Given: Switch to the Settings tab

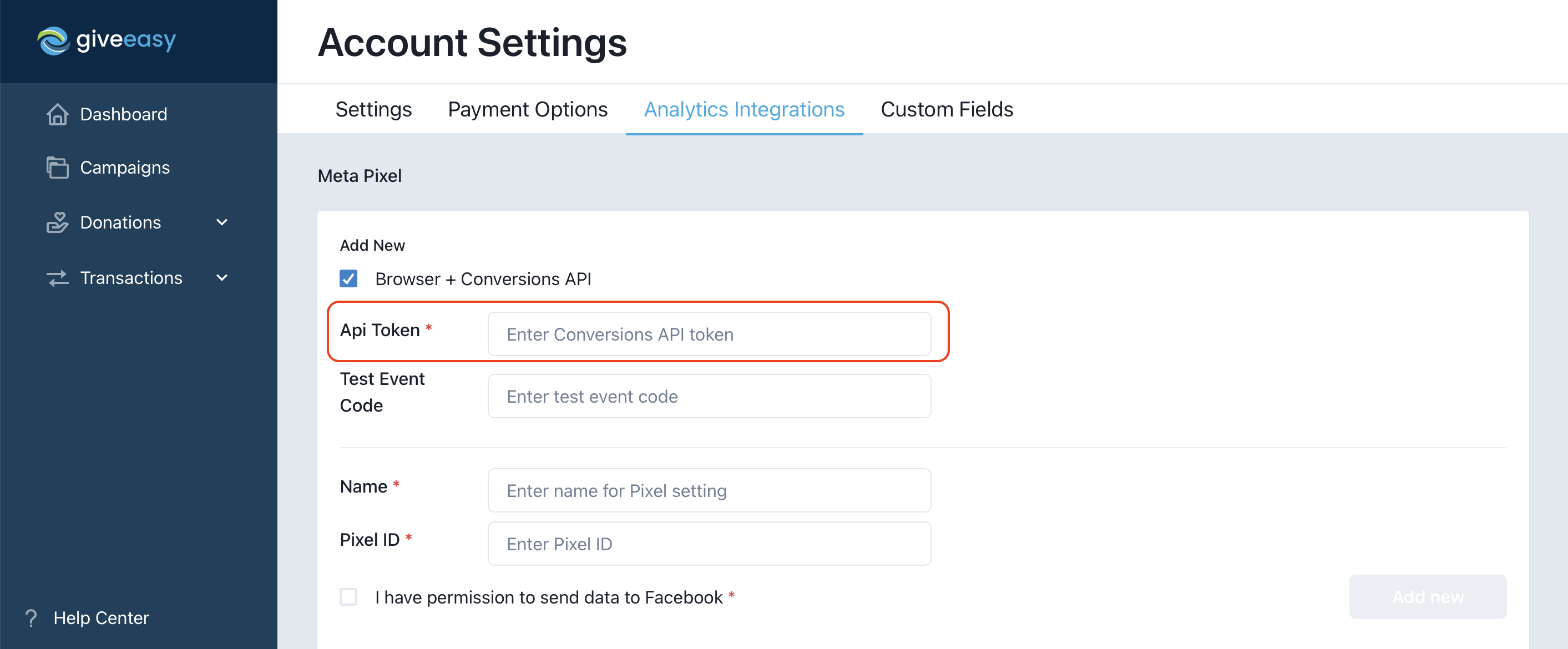Looking at the screenshot, I should 373,110.
